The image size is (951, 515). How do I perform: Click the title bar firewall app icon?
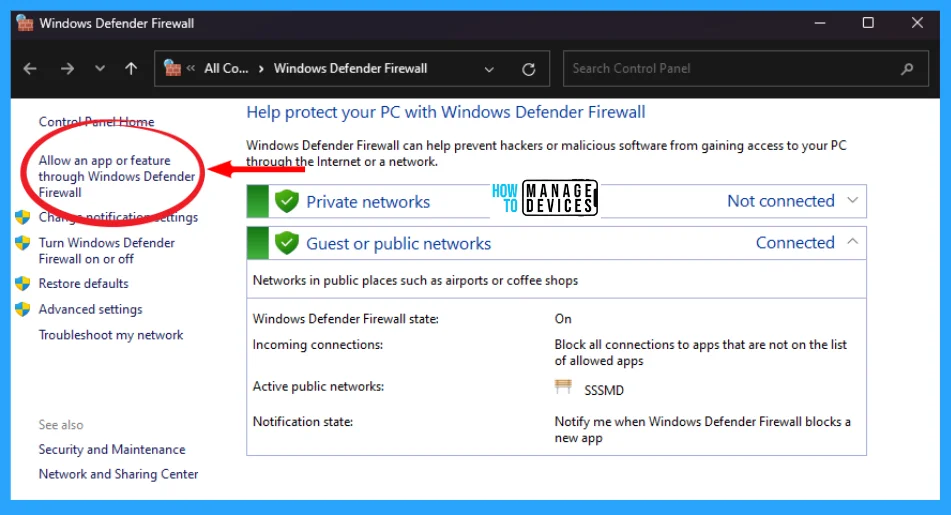coord(25,23)
